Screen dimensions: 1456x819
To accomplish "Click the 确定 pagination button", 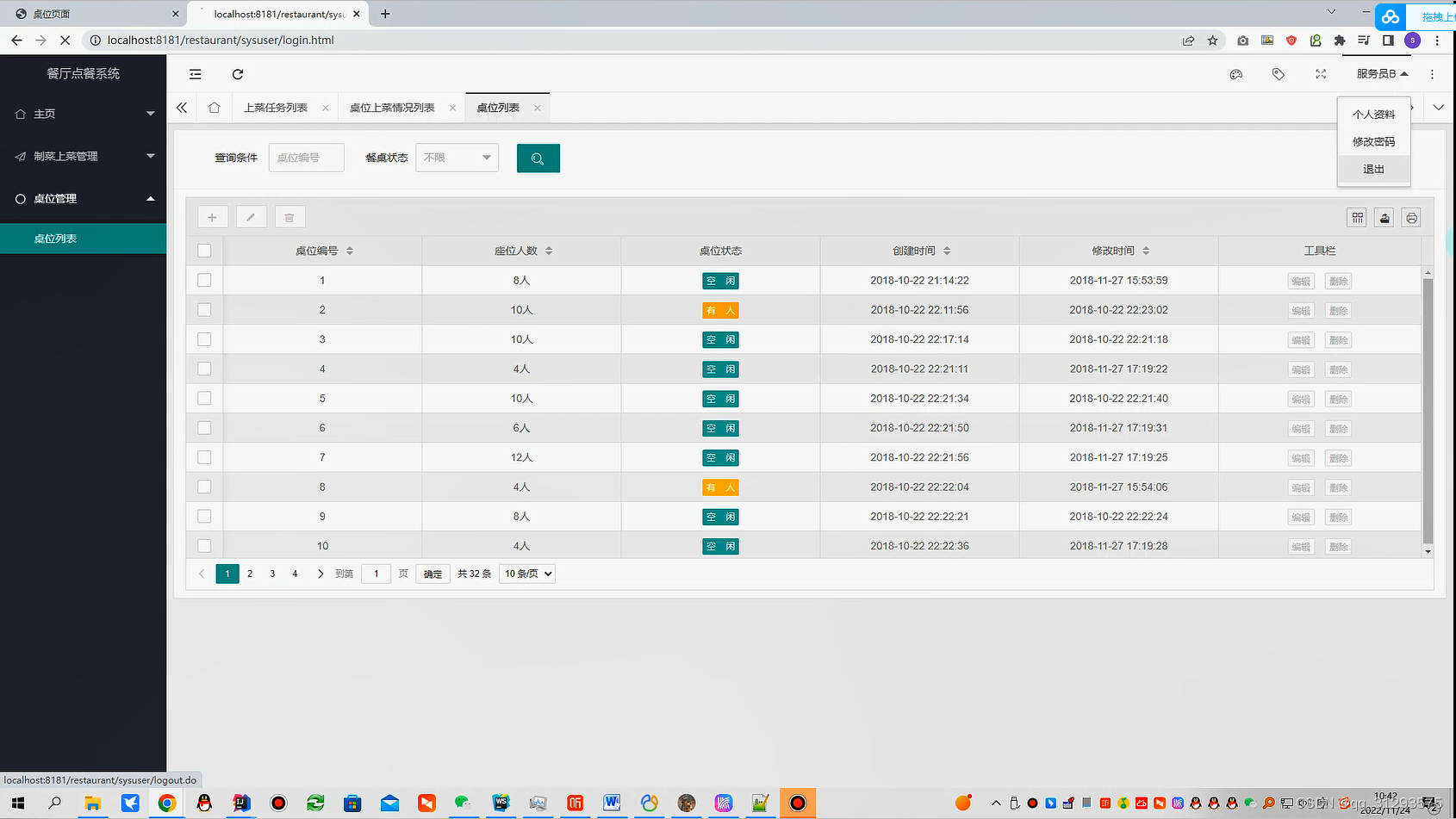I will pyautogui.click(x=433, y=574).
